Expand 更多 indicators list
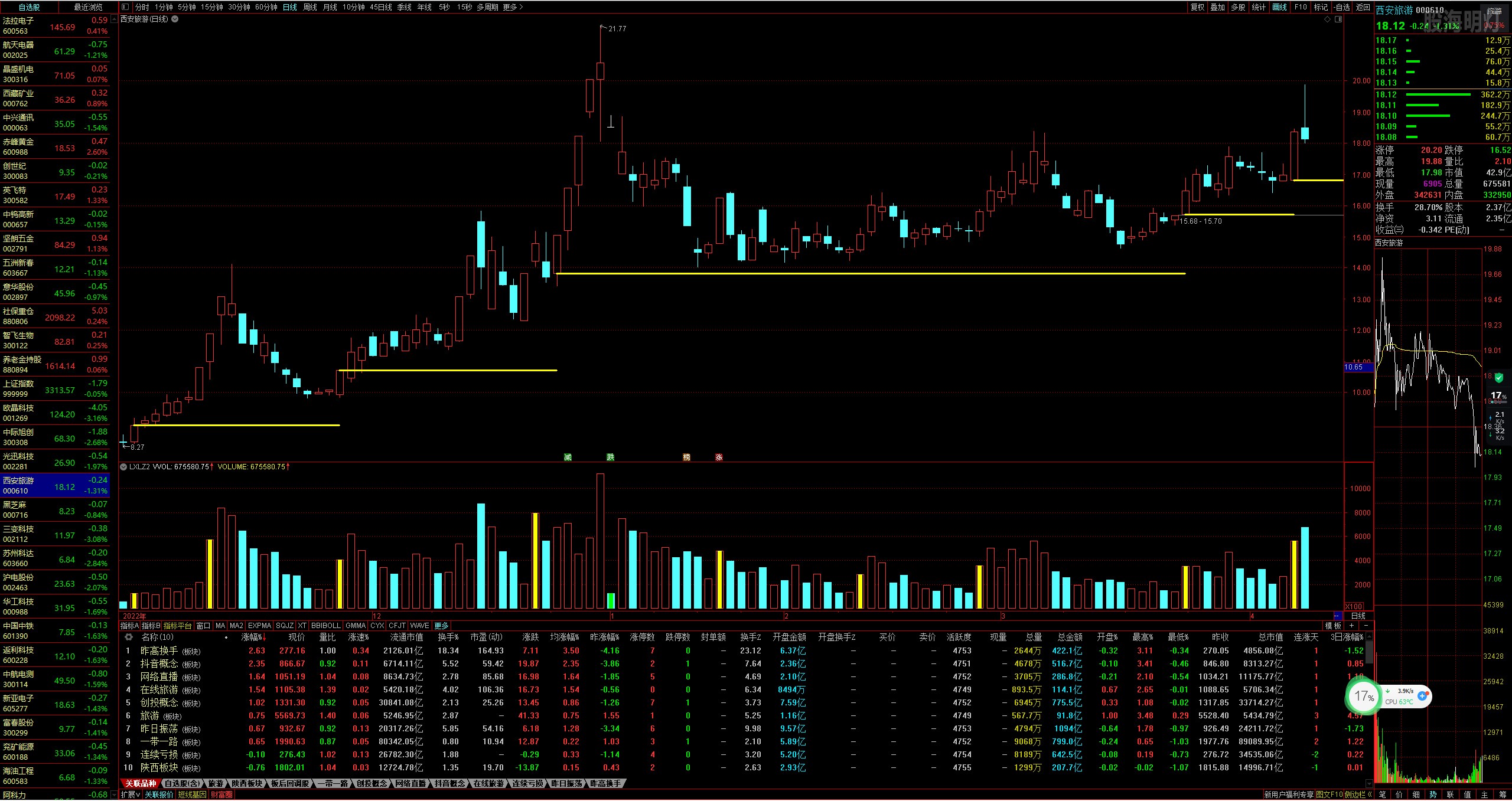 coord(441,626)
